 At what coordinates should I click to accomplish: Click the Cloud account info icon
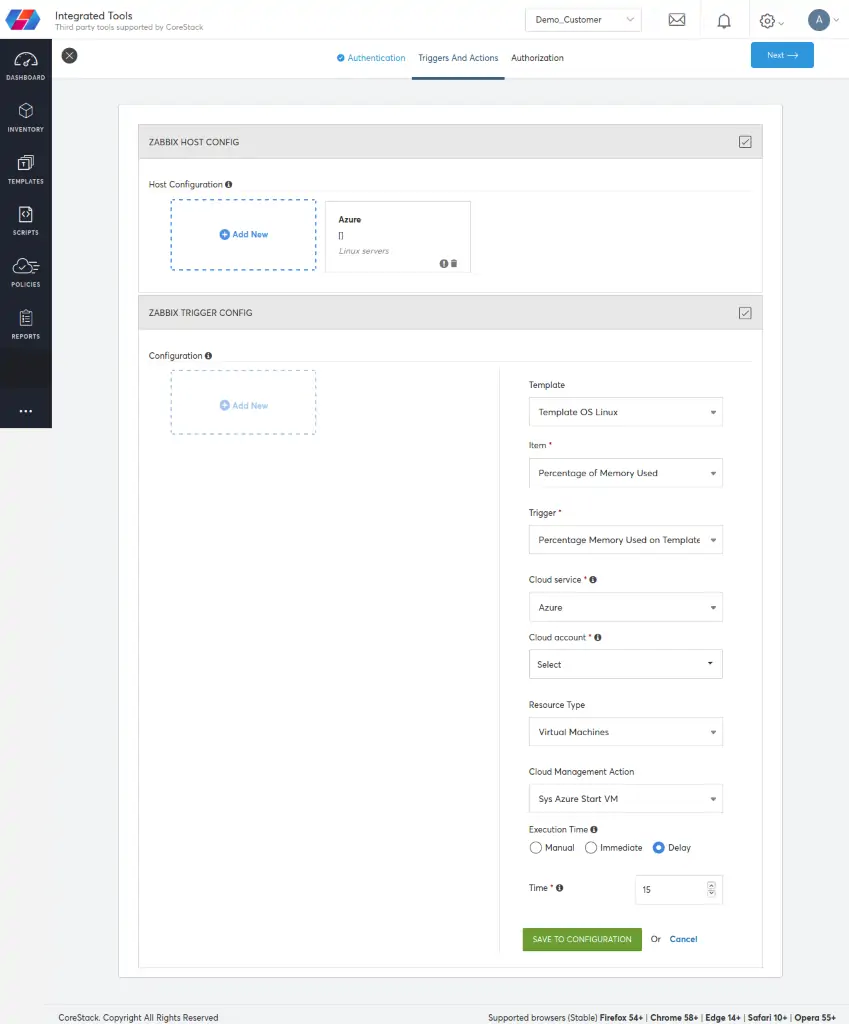coord(598,637)
